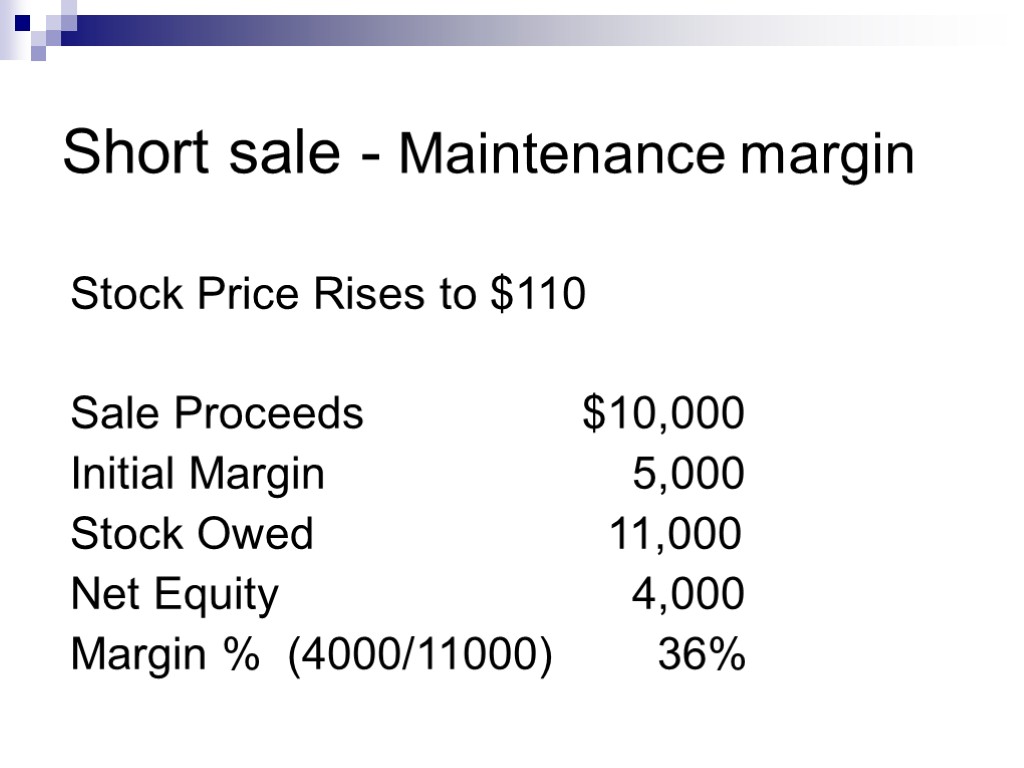Select the $10,000 sale proceeds value
Viewport: 1024px width, 768px height.
pos(663,413)
